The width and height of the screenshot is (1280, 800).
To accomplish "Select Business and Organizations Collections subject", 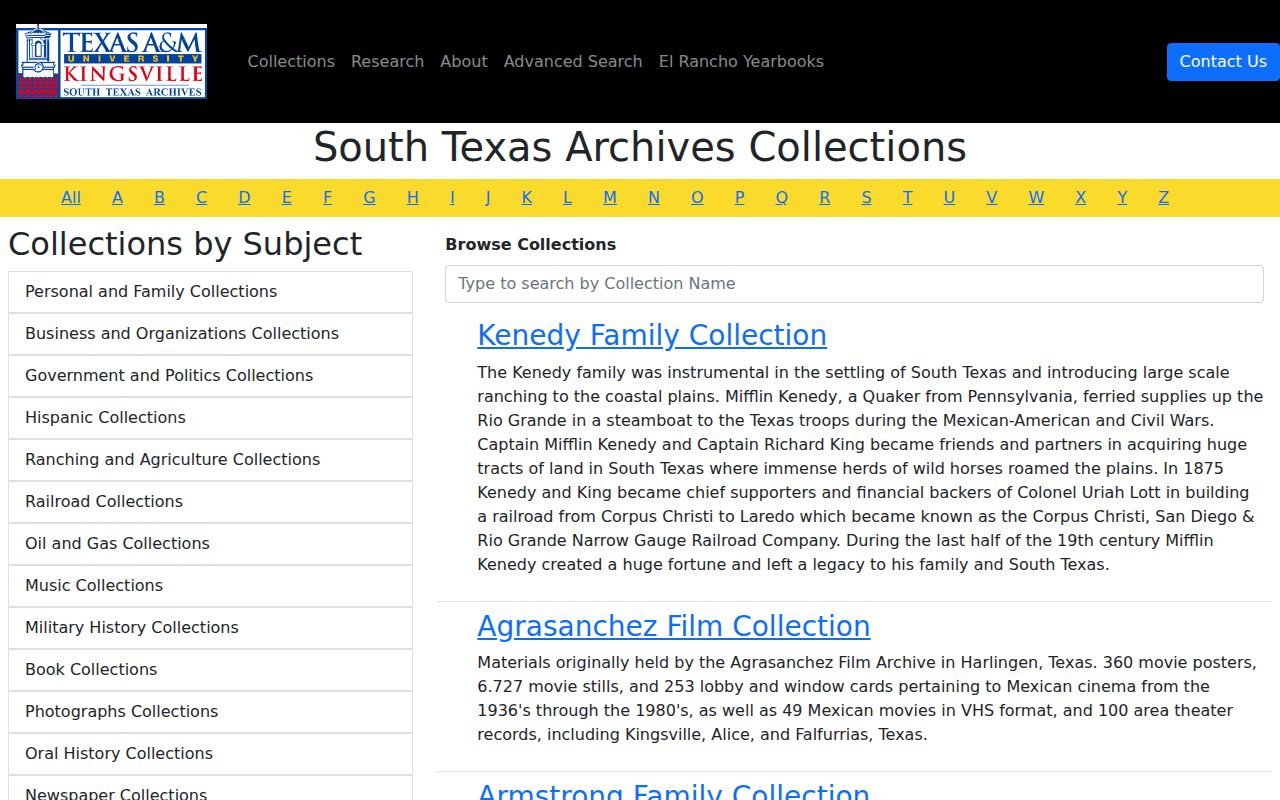I will click(x=210, y=334).
